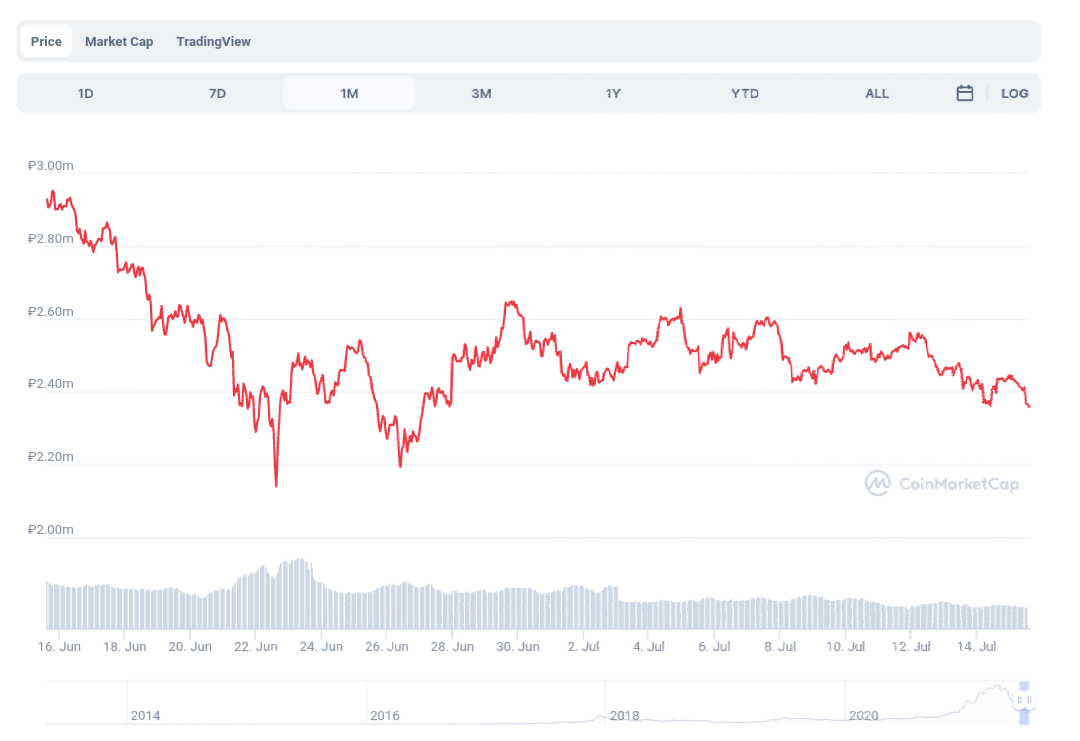Set the chart range to 1Y

[613, 93]
